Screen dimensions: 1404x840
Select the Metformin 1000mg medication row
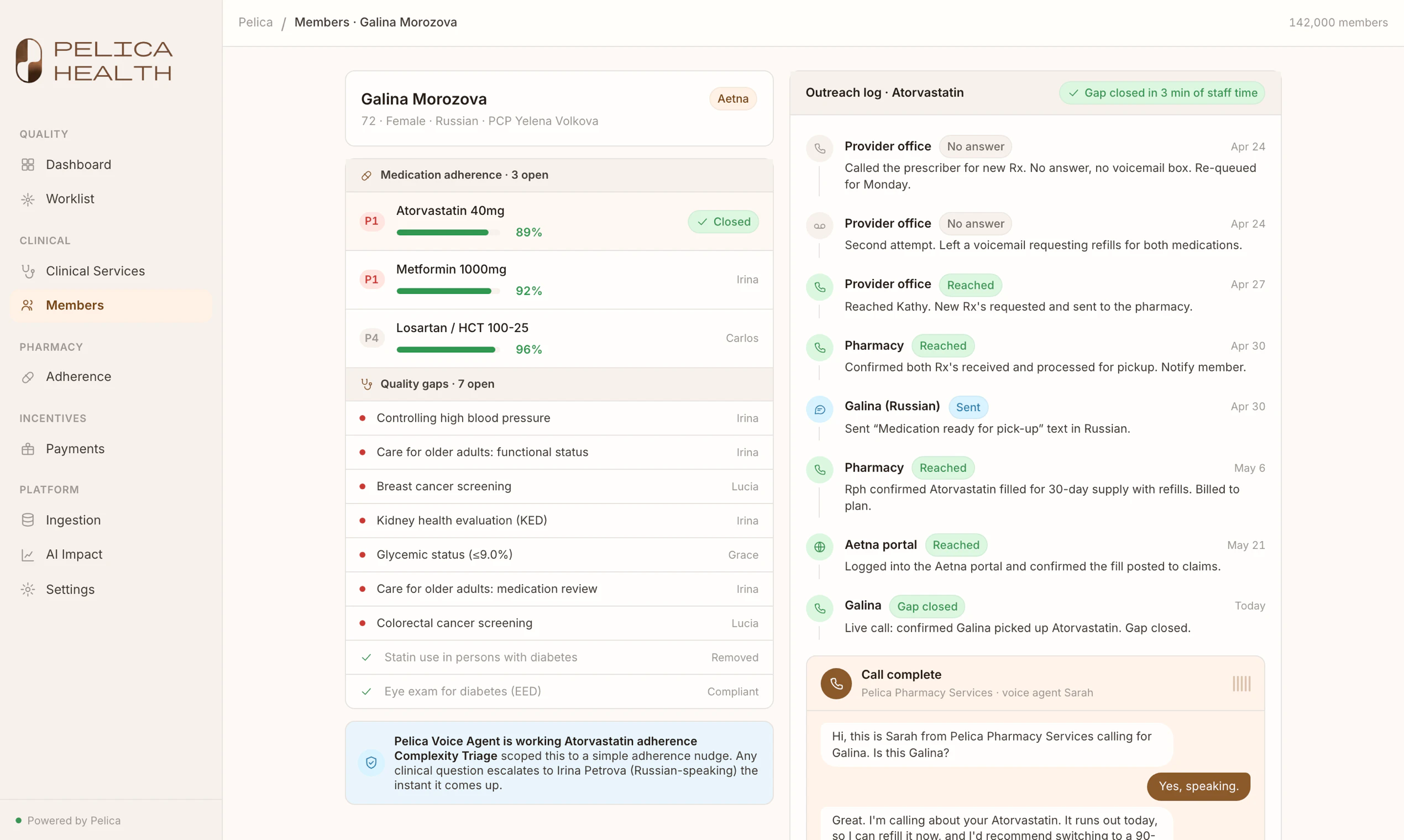[x=559, y=280]
